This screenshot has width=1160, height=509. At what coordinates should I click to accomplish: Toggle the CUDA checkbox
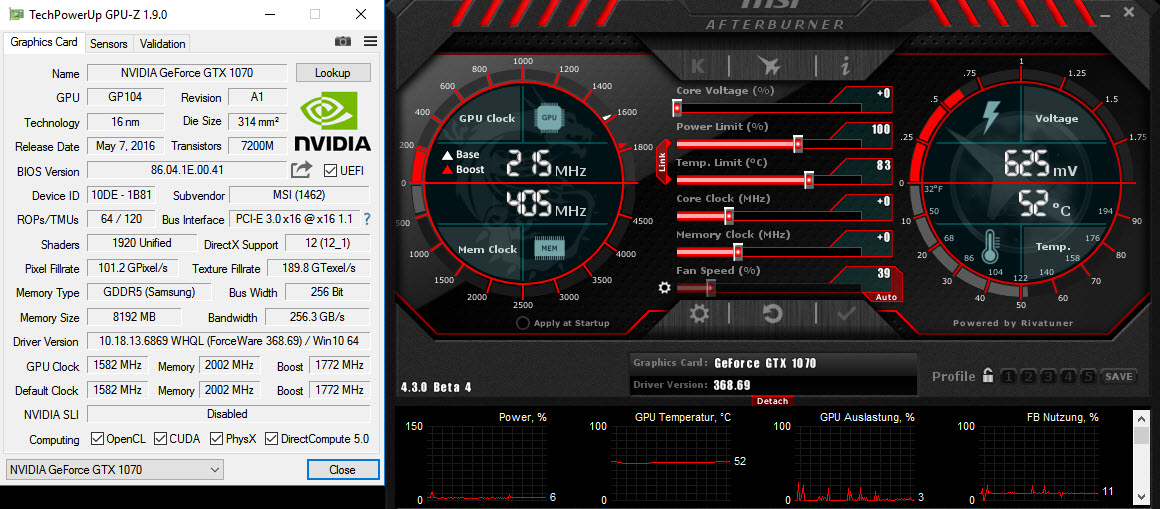point(161,439)
